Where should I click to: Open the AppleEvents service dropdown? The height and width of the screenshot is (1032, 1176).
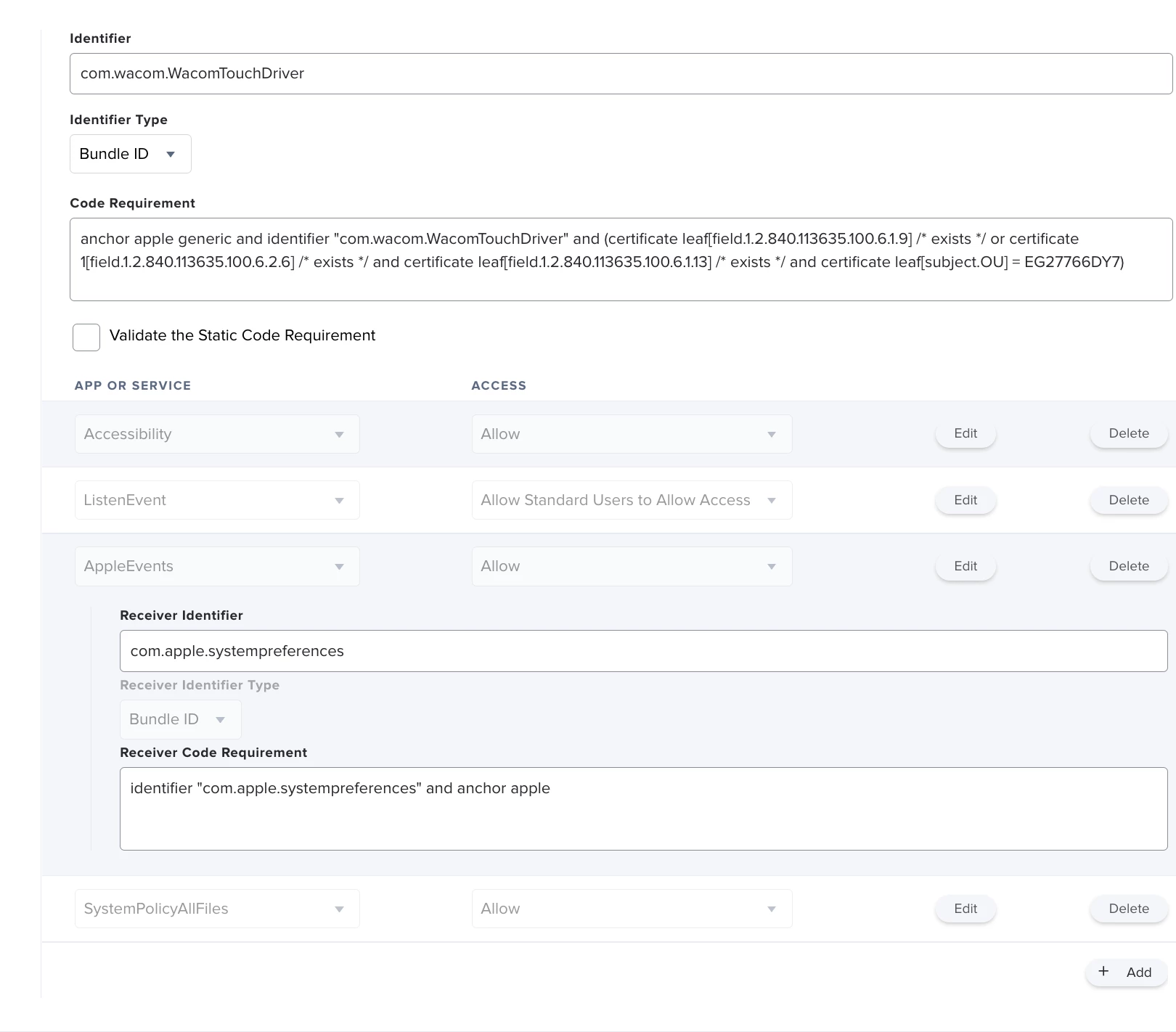(217, 566)
